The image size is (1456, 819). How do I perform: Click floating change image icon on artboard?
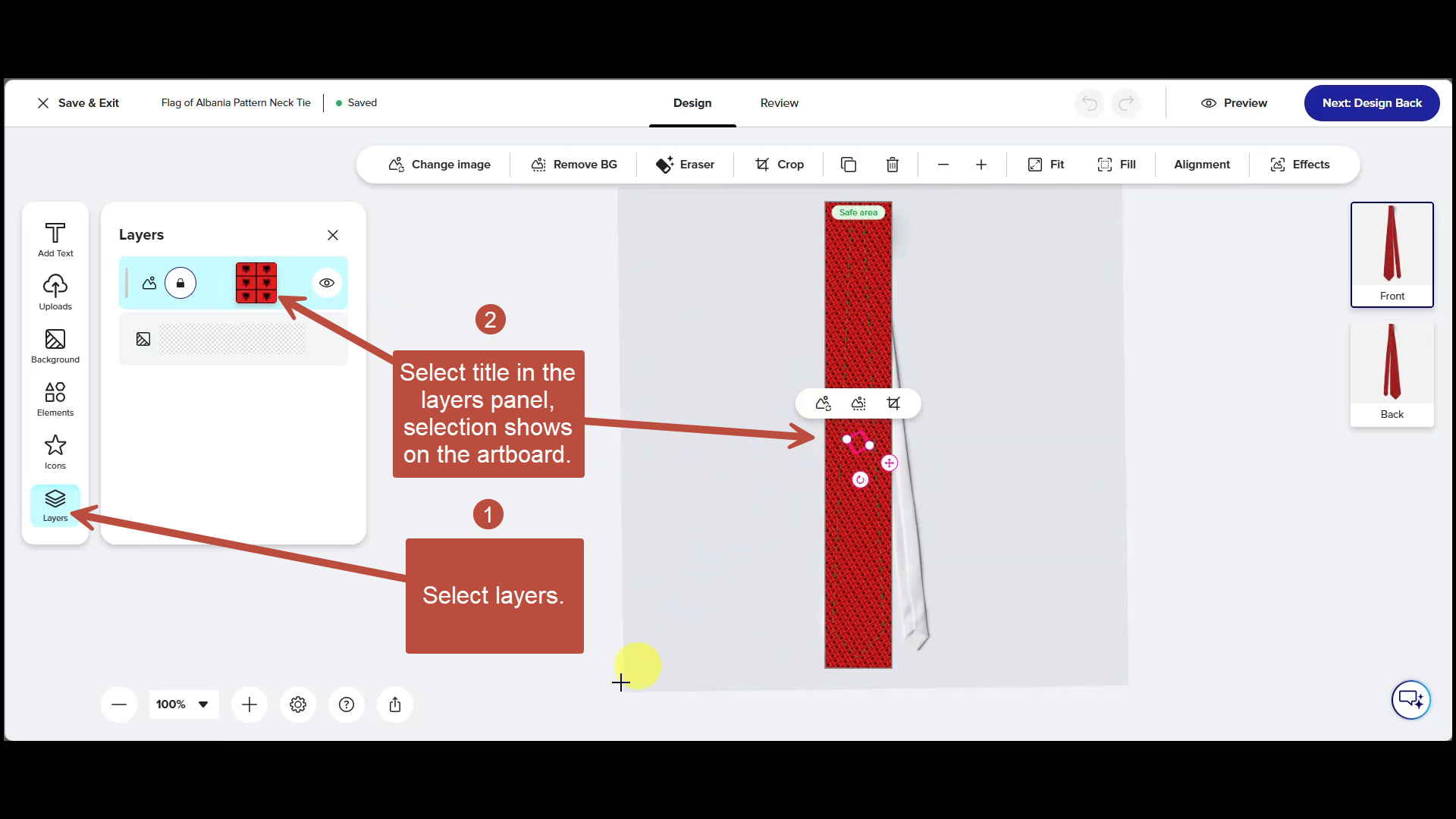(x=824, y=403)
